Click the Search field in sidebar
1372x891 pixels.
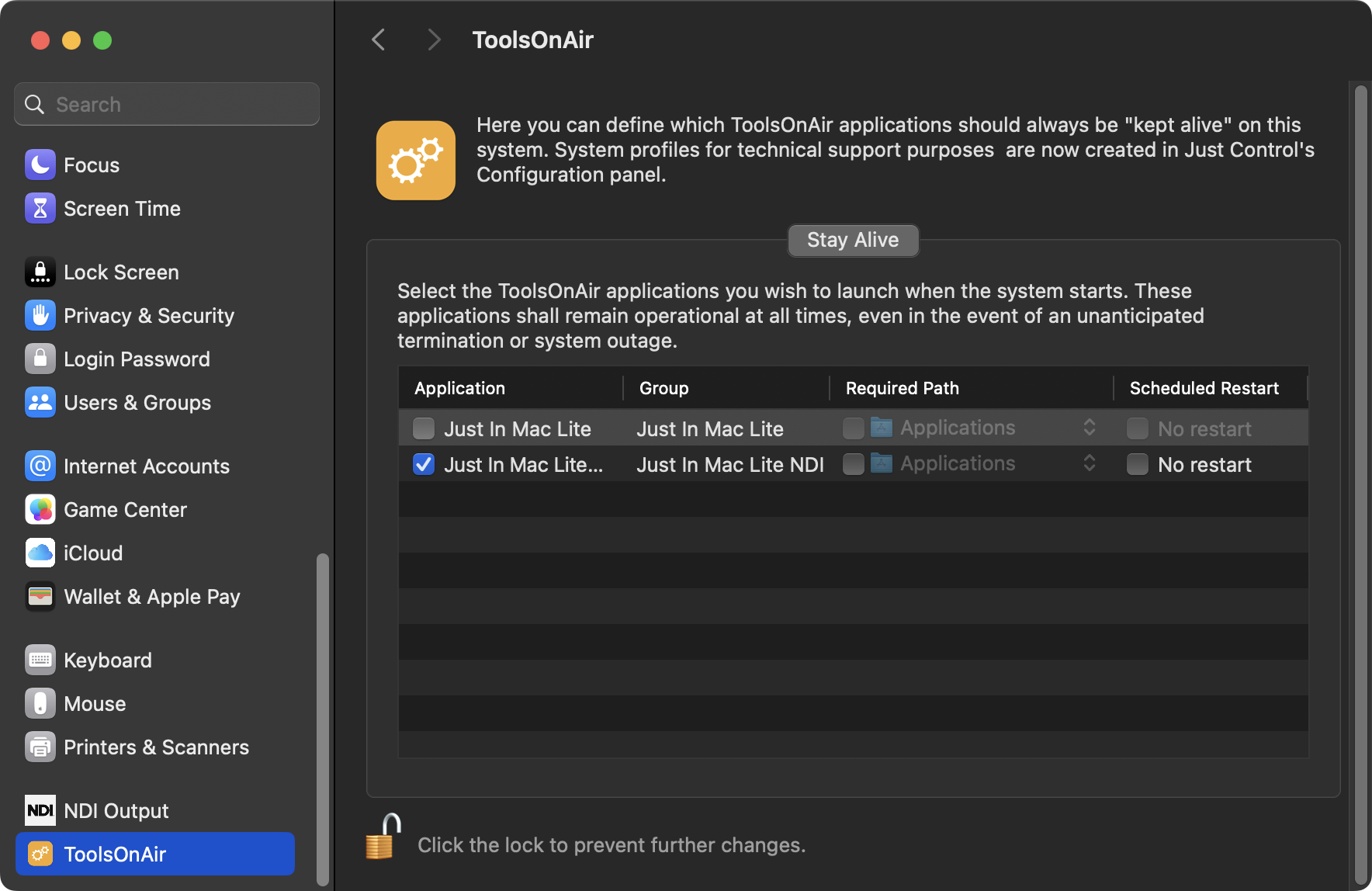tap(167, 104)
